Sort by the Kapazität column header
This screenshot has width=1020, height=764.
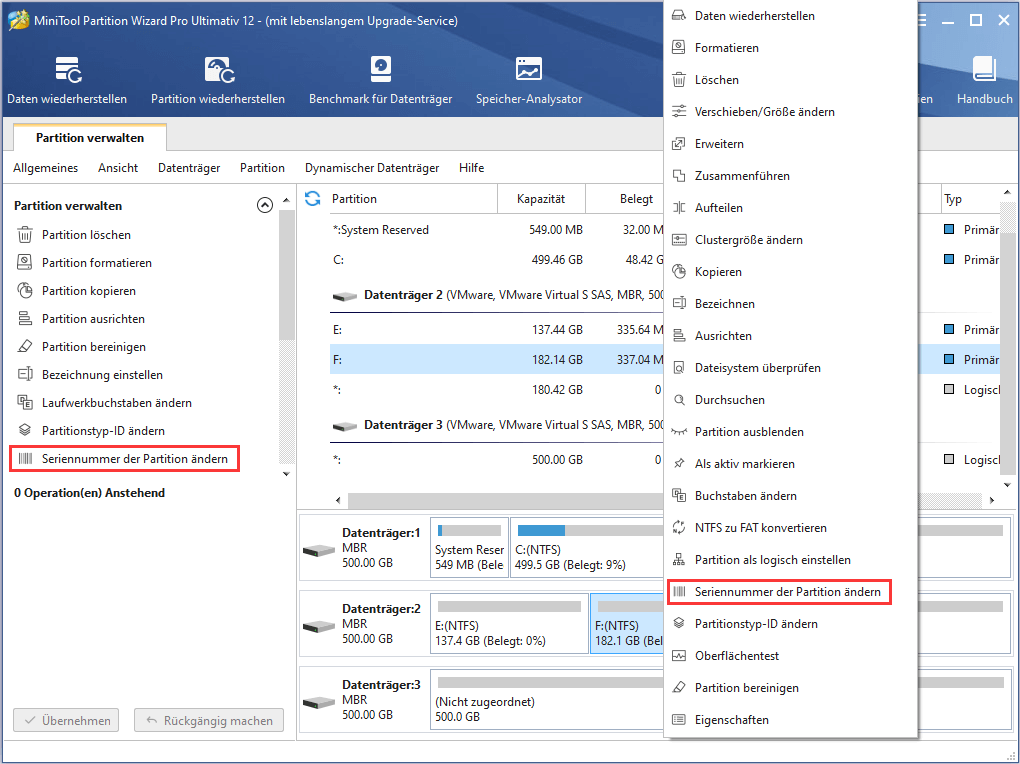pyautogui.click(x=540, y=199)
